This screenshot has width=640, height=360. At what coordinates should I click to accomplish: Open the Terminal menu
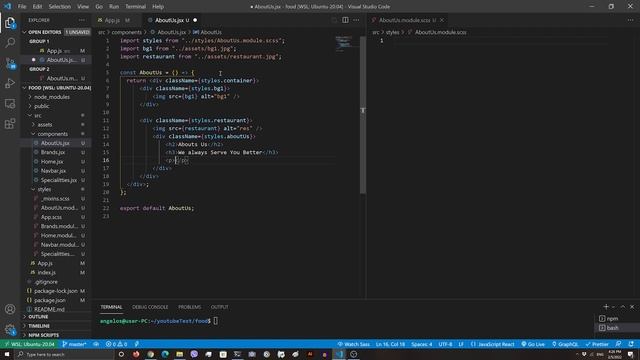(x=136, y=7)
